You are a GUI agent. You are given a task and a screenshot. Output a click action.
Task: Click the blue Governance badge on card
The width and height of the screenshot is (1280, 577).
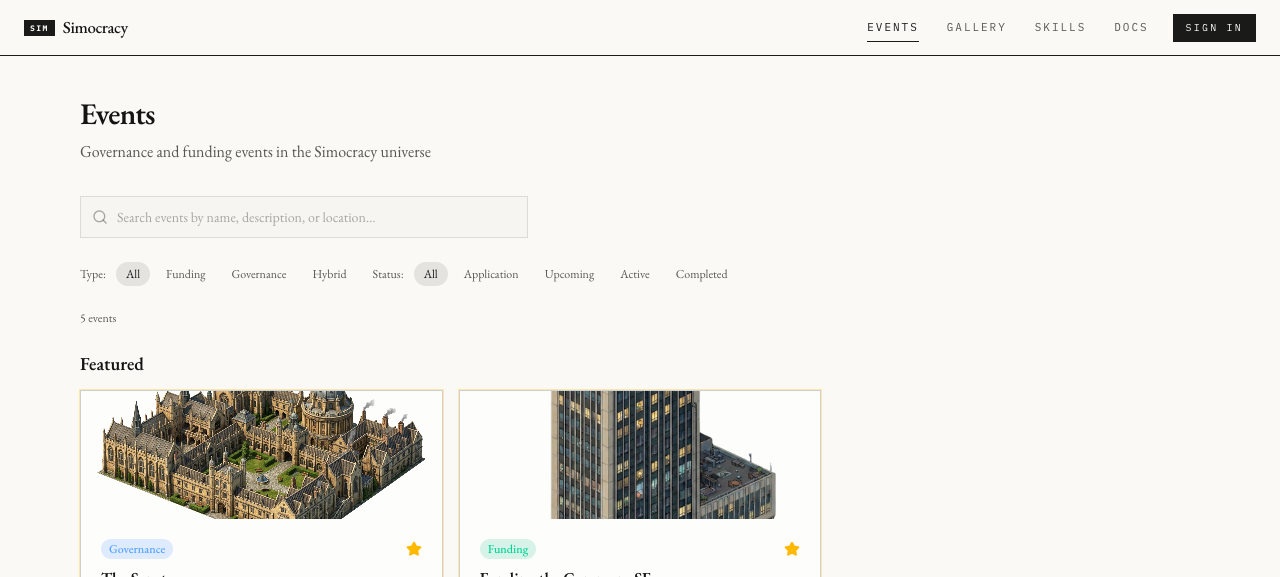[x=137, y=549]
